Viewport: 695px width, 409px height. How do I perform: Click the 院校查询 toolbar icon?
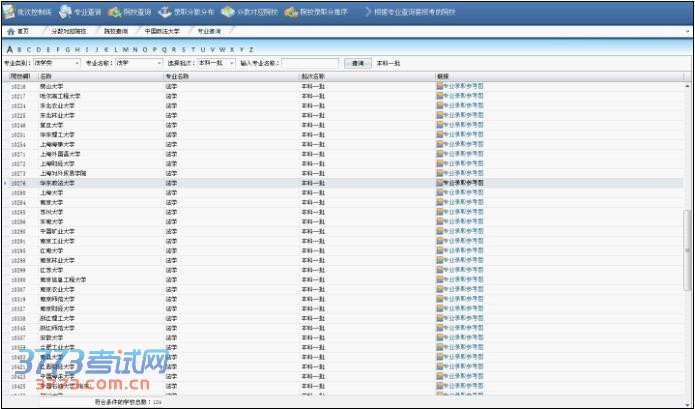[x=116, y=12]
